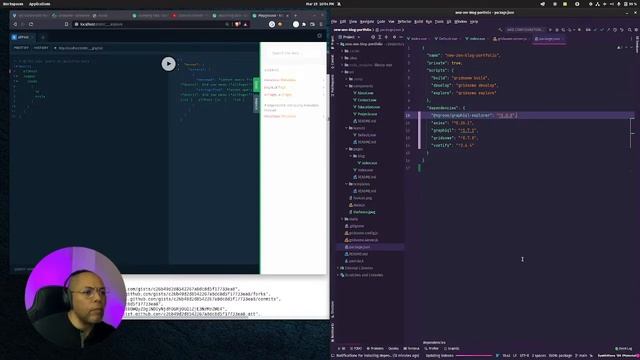The image size is (640, 360).
Task: Click the browser bookmark icon
Action: pyautogui.click(x=67, y=24)
